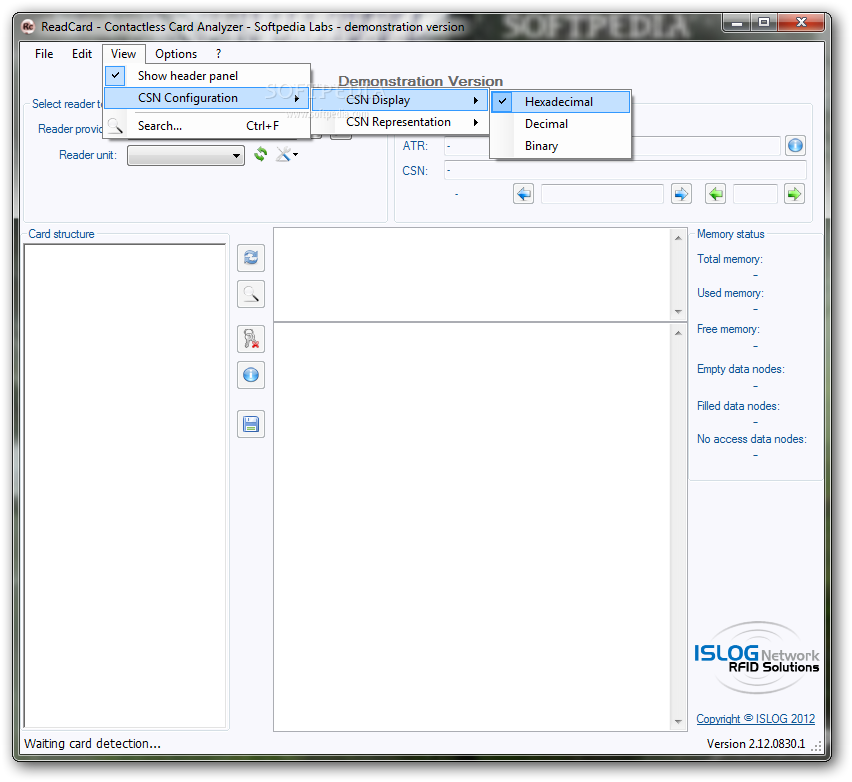This screenshot has width=852, height=782.
Task: Expand the CSN Representation submenu
Action: tap(400, 122)
